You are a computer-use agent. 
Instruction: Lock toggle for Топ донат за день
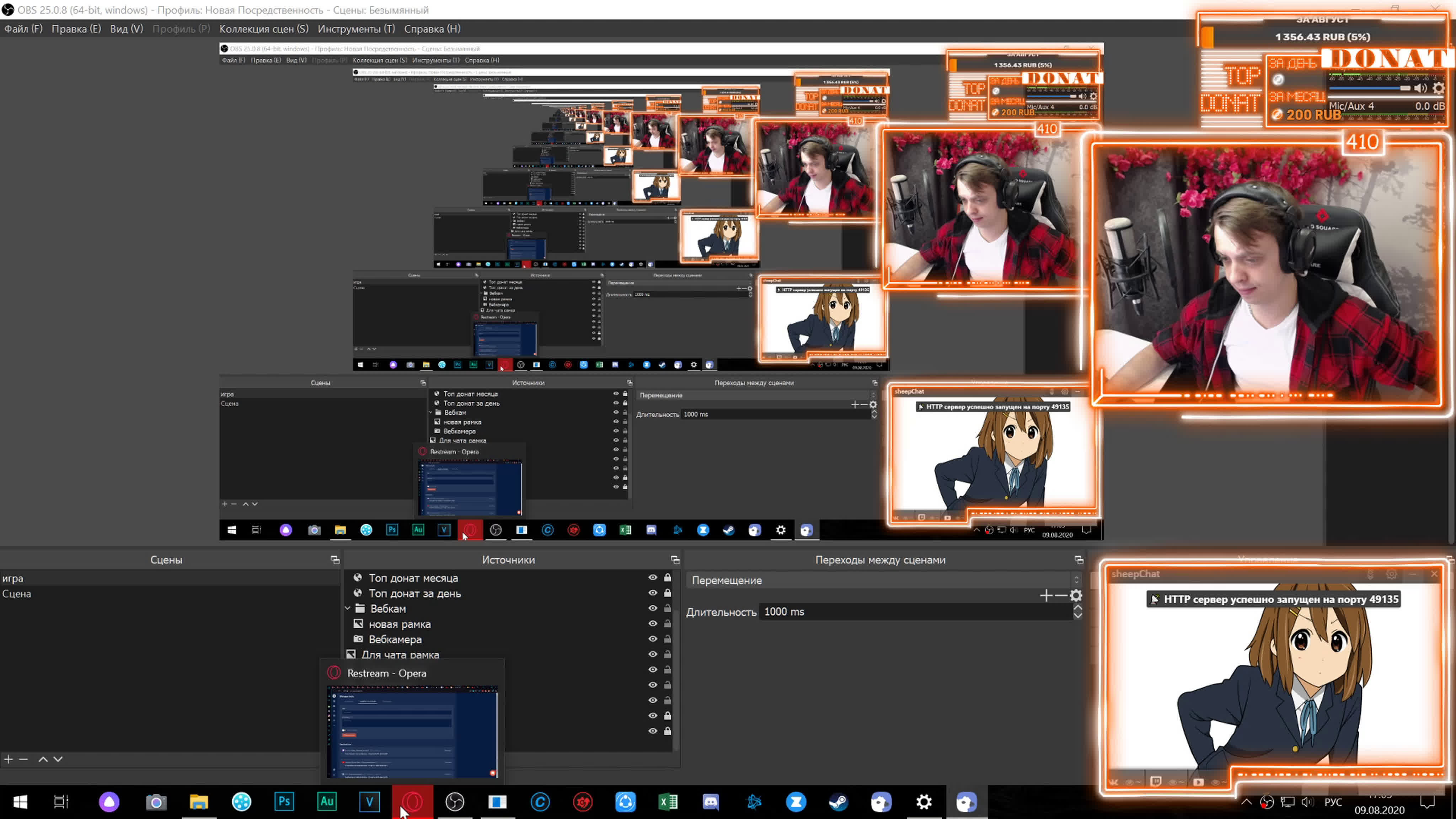[668, 593]
